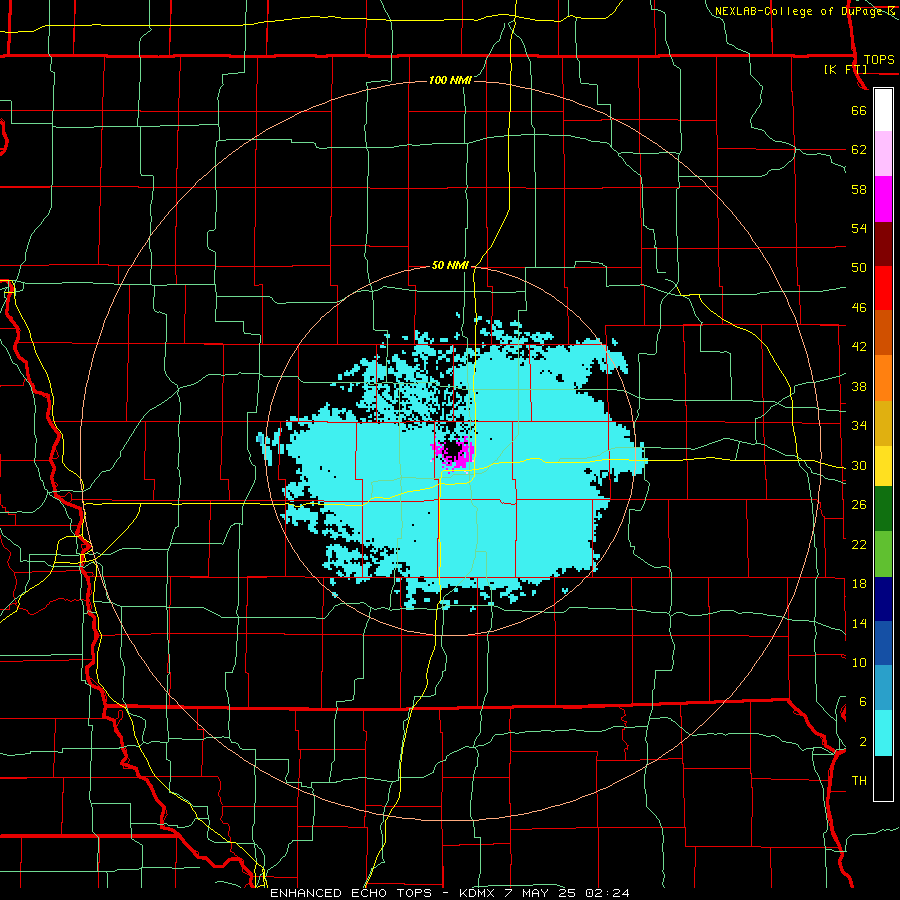
Task: Click the [K FT] units label
Action: 845,69
